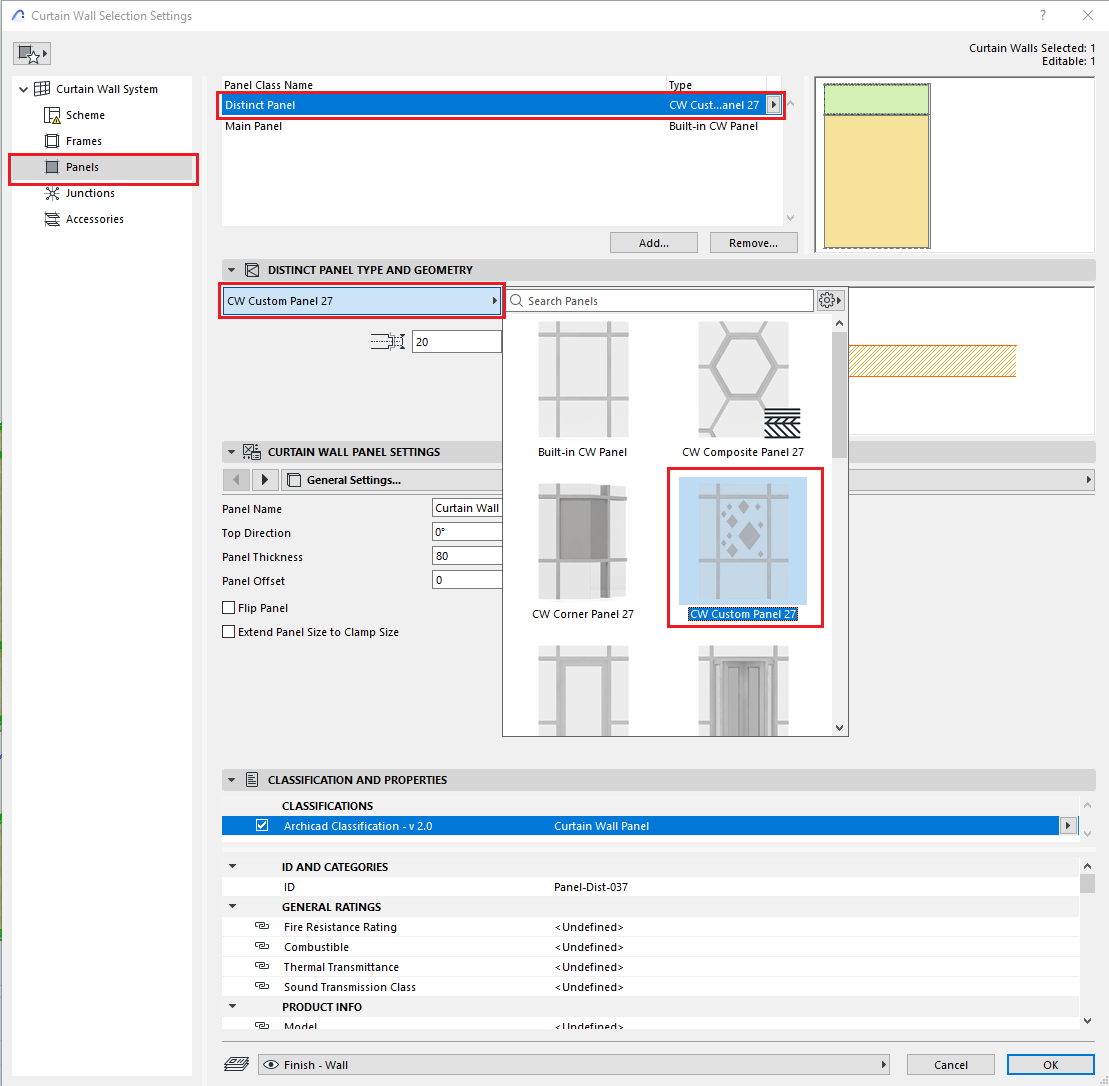The image size is (1109, 1086).
Task: Click the Add button for panel classes
Action: click(653, 242)
